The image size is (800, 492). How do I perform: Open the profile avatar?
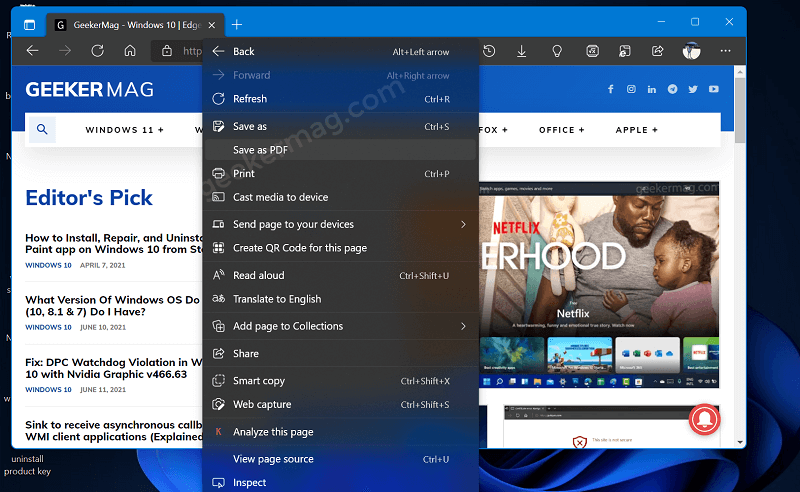point(691,51)
